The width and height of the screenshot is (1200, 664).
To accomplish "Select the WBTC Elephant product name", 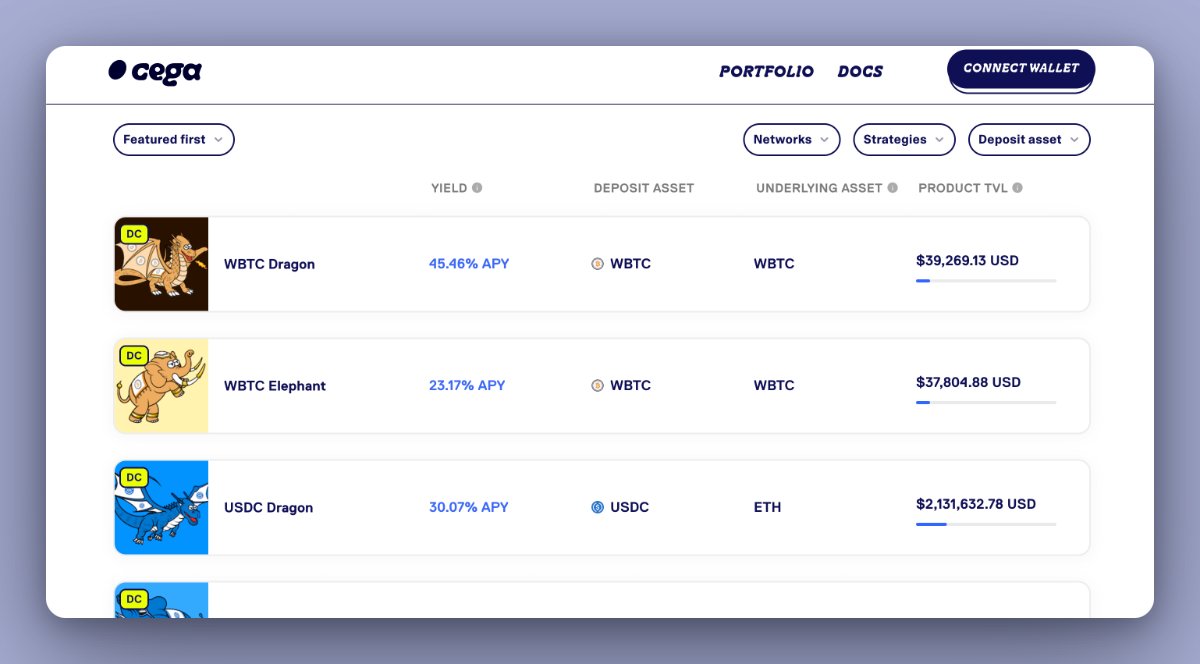I will (x=275, y=386).
